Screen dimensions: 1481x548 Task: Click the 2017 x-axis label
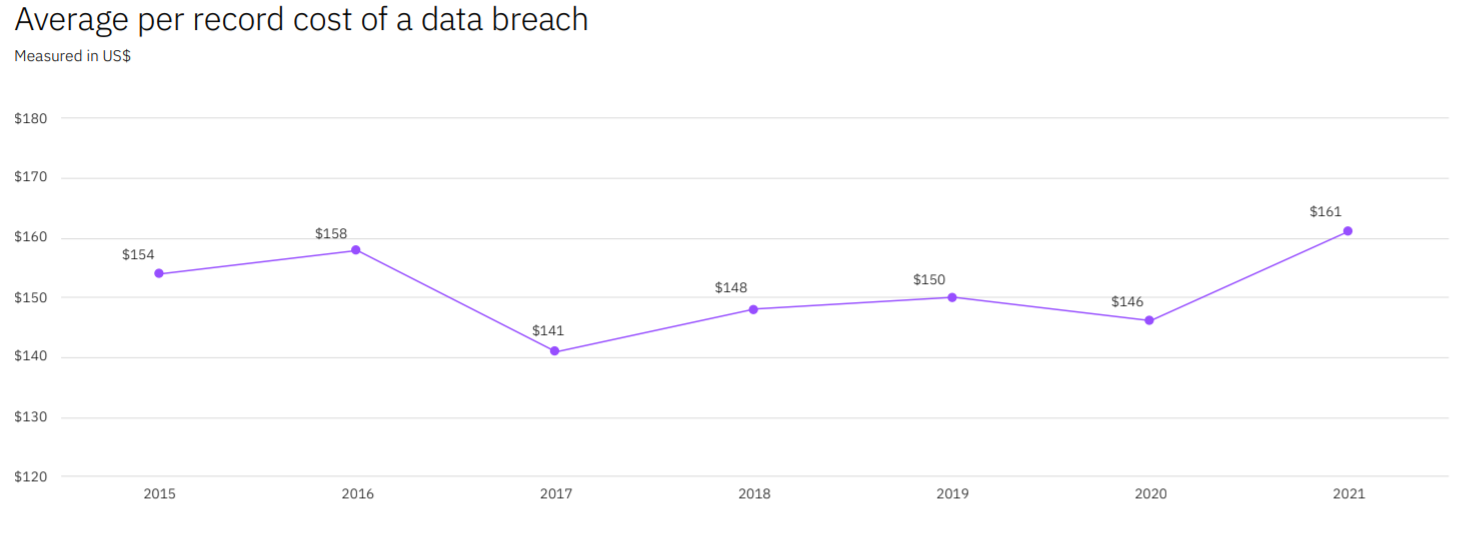coord(556,494)
